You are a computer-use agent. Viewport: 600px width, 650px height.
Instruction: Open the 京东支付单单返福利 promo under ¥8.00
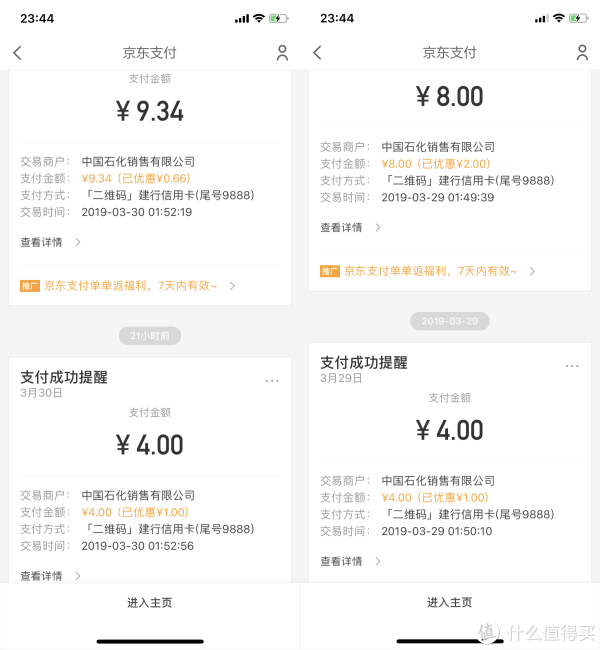[x=430, y=271]
